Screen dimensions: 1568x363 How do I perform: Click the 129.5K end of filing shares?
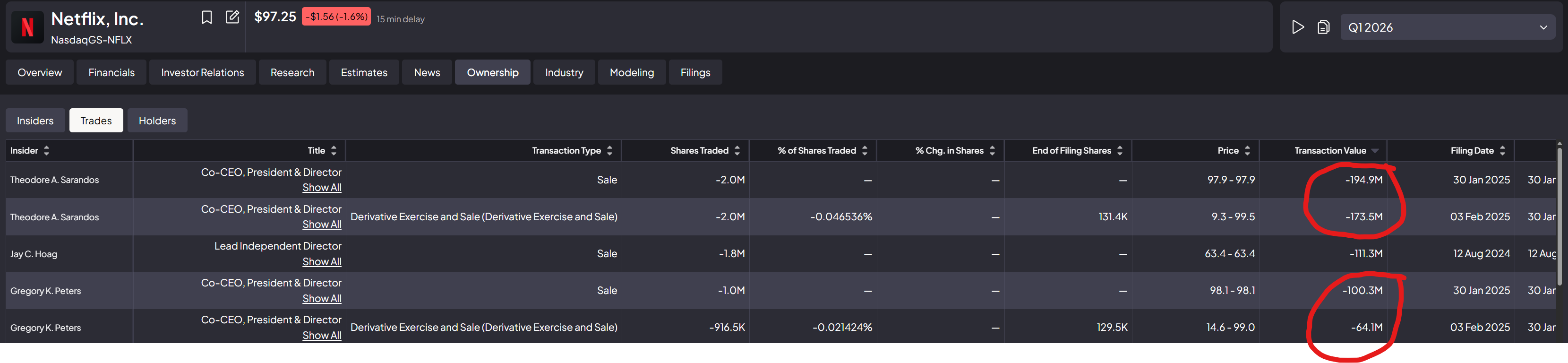[x=1112, y=327]
